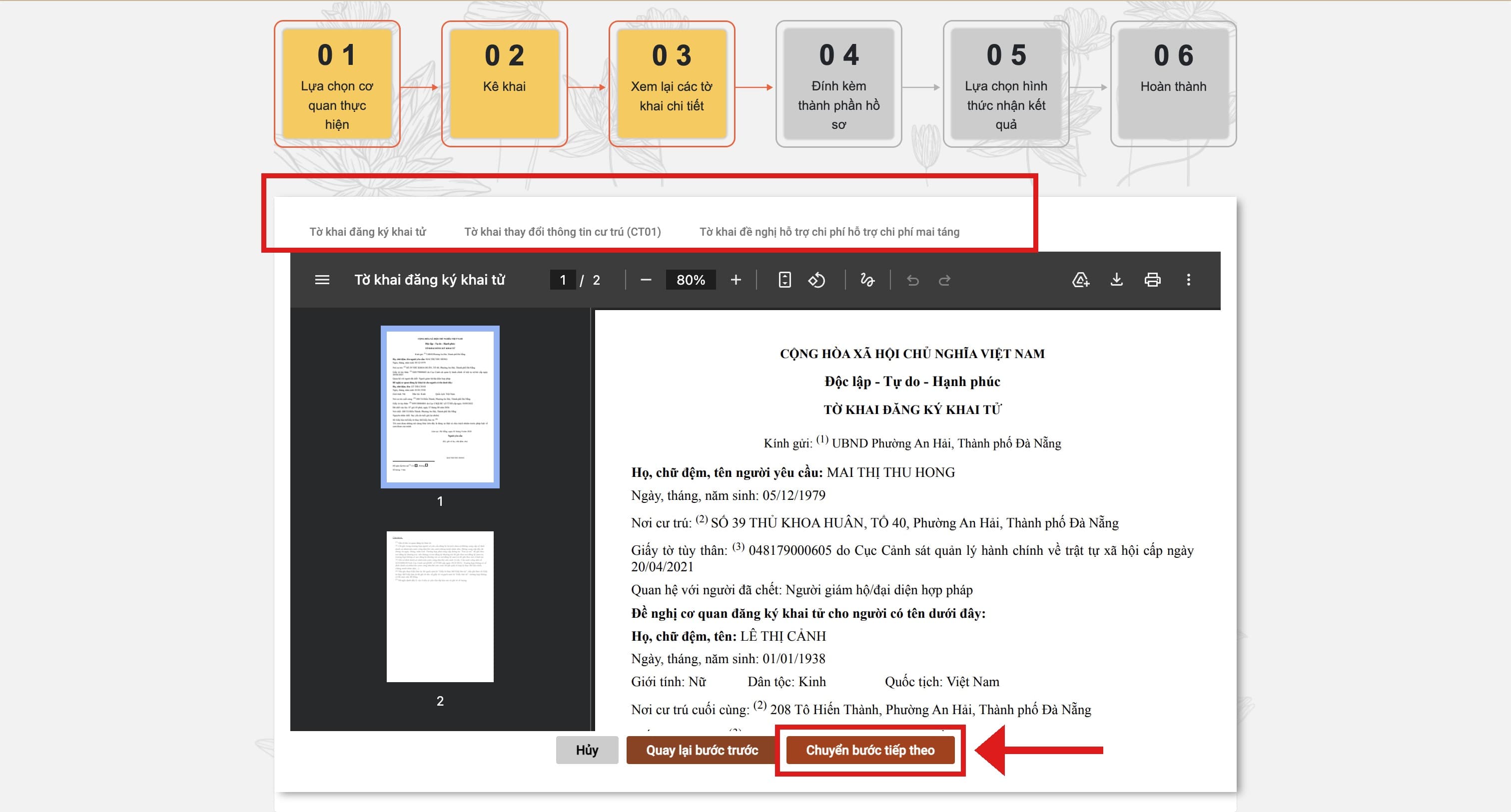Click the 80% zoom level field

691,280
